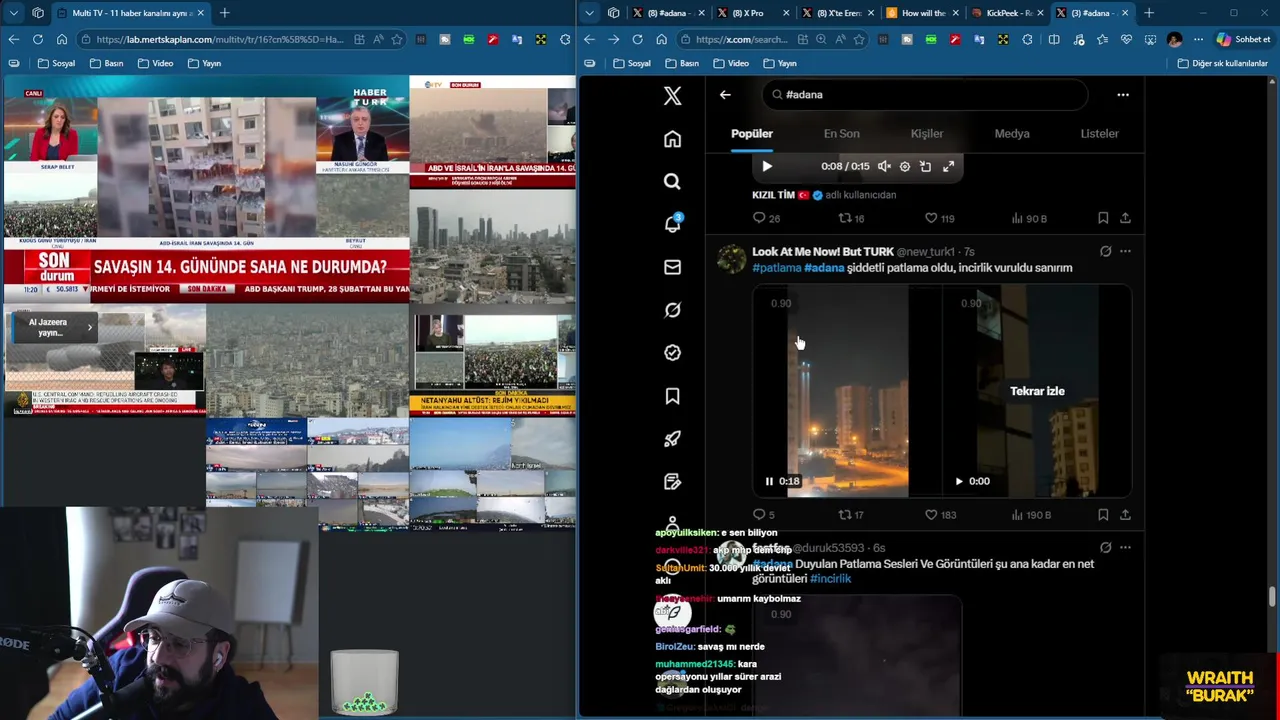1280x720 pixels.
Task: Expand the Al Jazeera yayın arrow in Multi TV
Action: tap(89, 327)
